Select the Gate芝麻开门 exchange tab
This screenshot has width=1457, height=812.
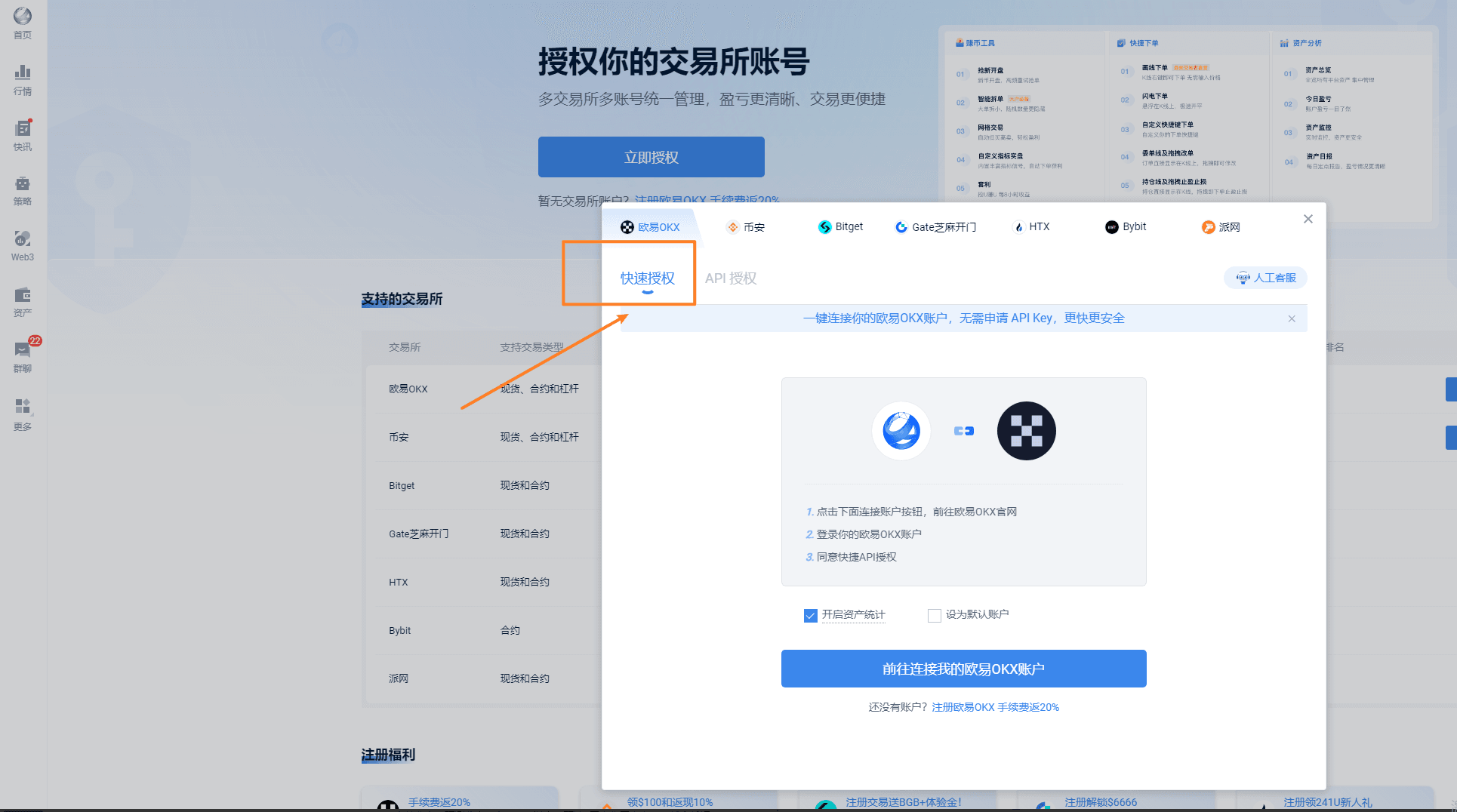[x=935, y=227]
